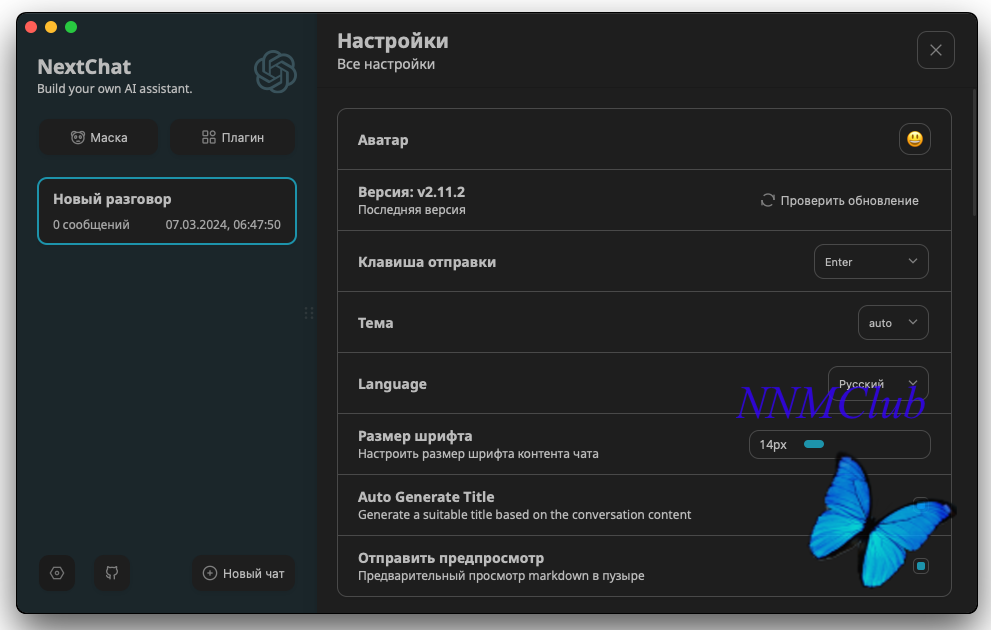Click the Версия: v2.11.2 text

coord(411,192)
